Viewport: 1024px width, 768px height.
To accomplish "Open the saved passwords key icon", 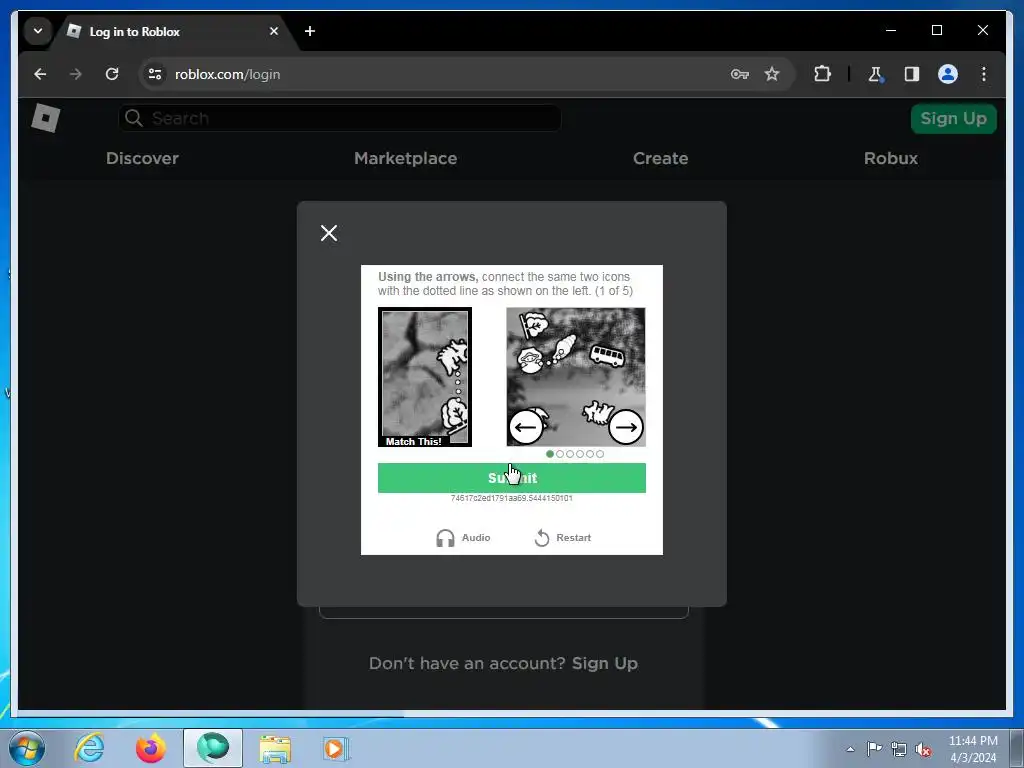I will point(739,74).
